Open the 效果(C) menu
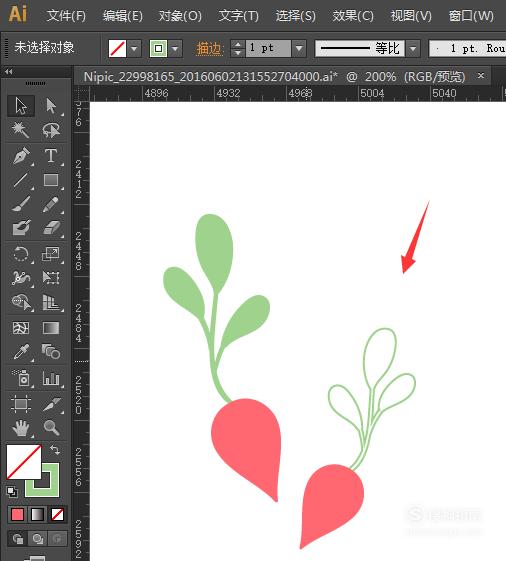The image size is (506, 561). tap(353, 16)
